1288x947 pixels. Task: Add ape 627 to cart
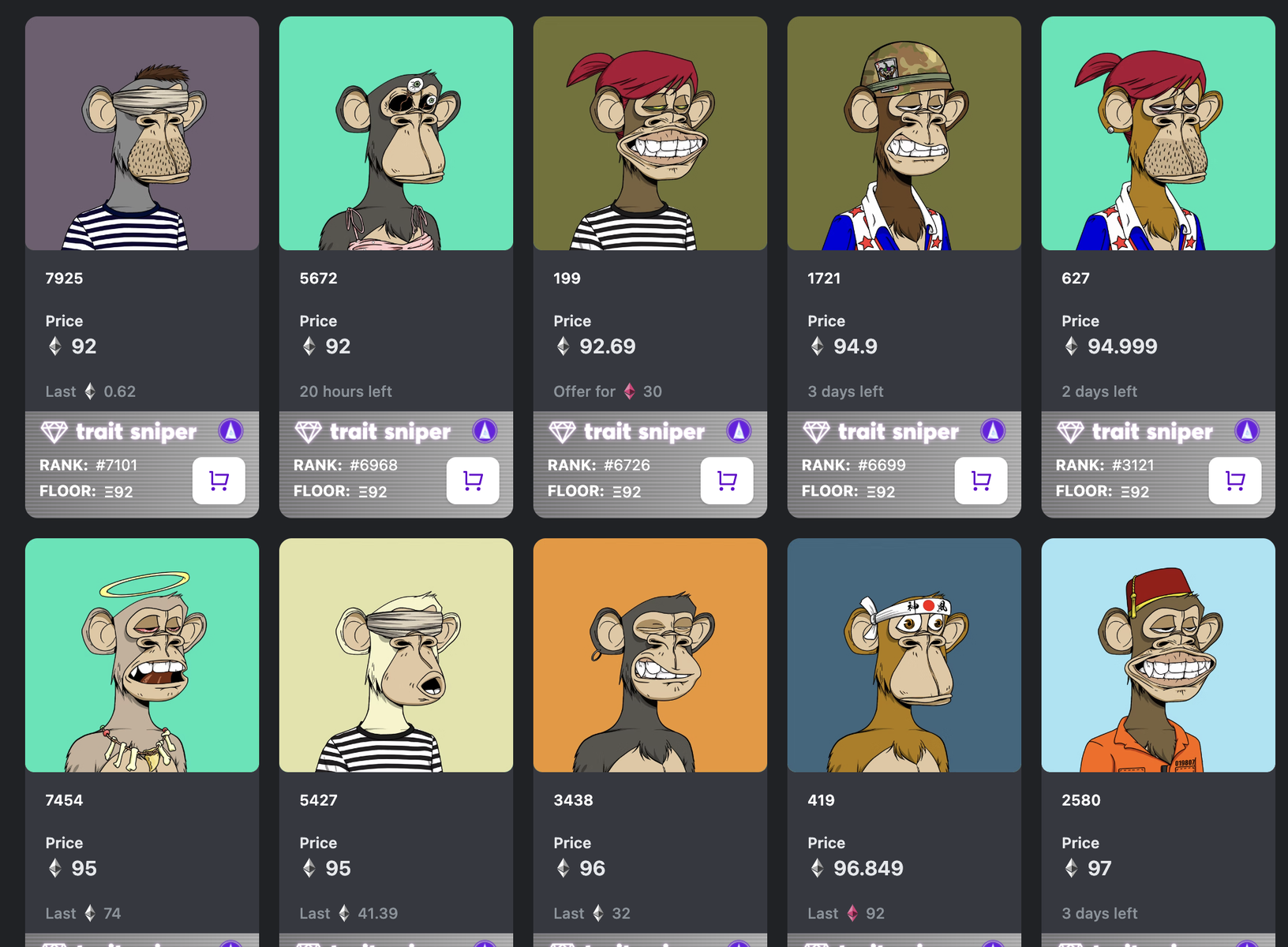[x=1235, y=480]
